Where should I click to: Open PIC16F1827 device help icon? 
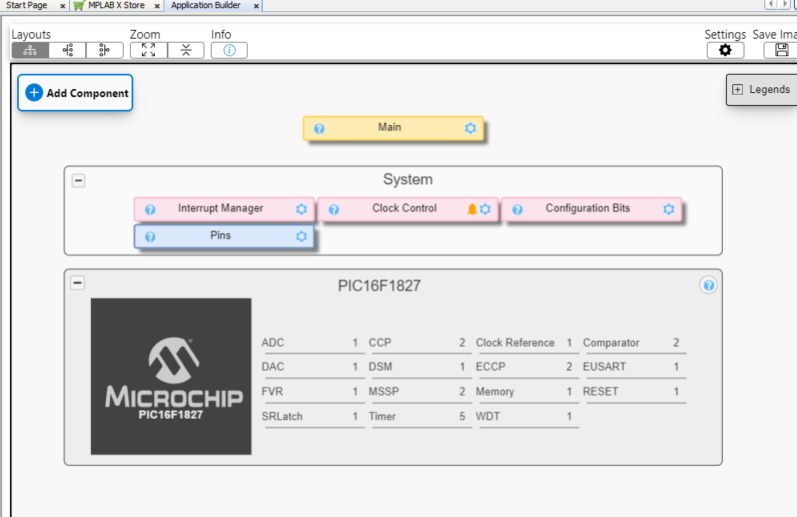pyautogui.click(x=709, y=285)
